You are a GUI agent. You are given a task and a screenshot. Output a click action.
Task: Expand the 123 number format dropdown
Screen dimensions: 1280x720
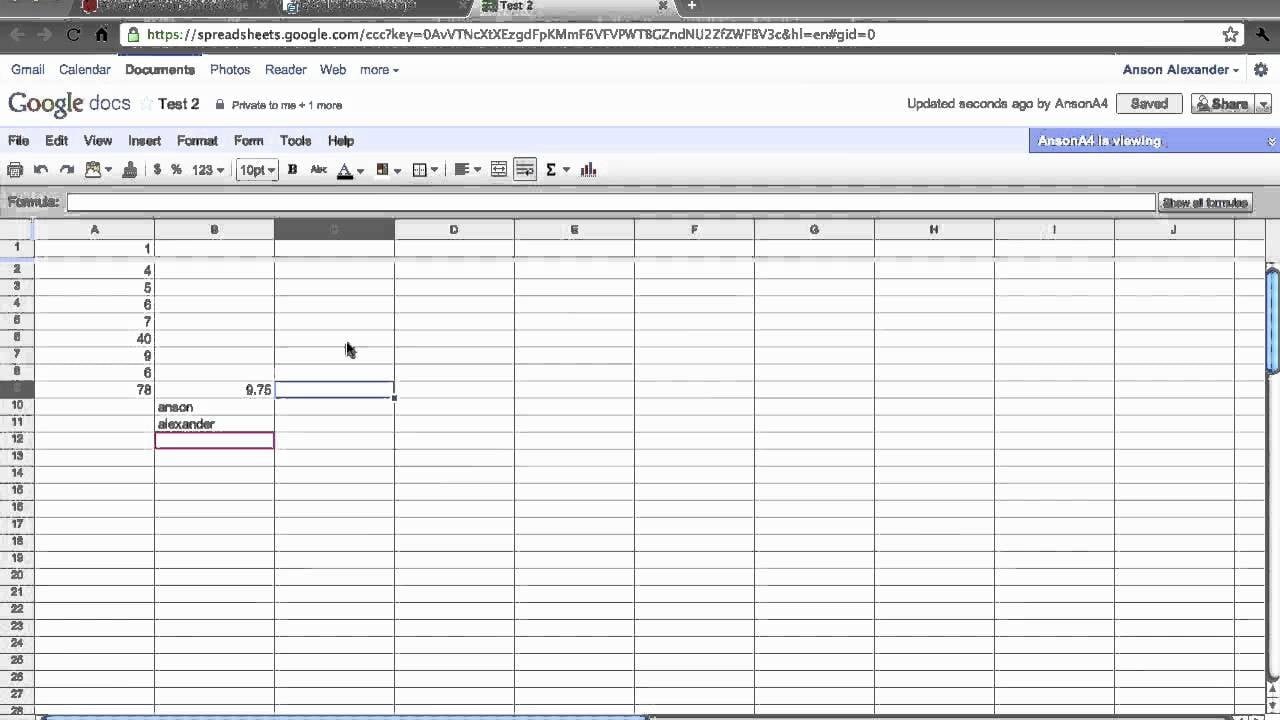pos(208,170)
